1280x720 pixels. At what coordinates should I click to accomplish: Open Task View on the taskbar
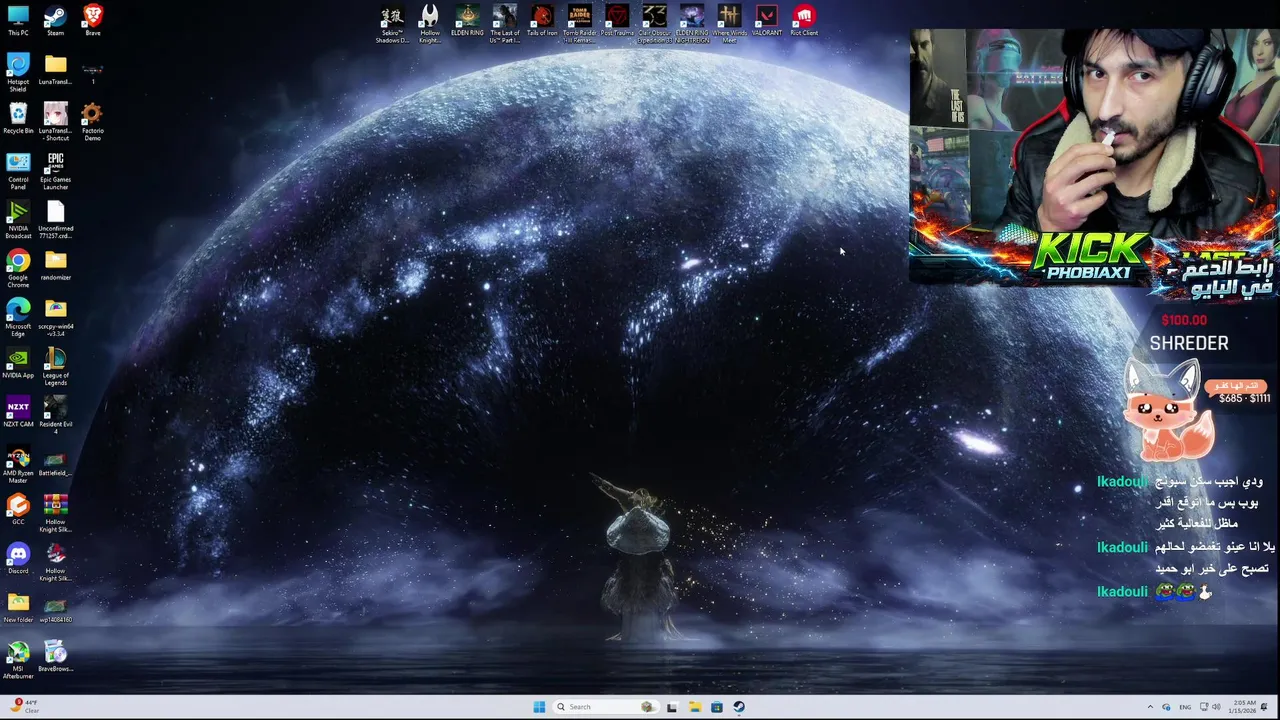pos(672,707)
